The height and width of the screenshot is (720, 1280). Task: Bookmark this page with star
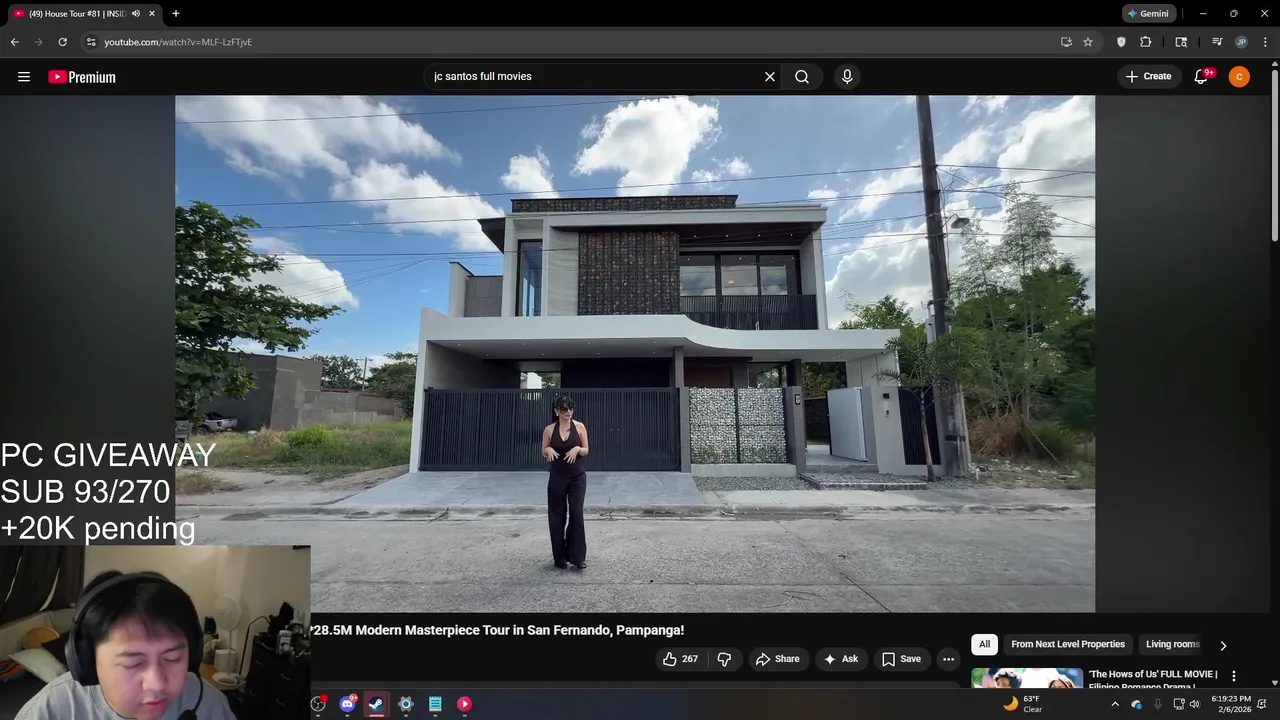(1088, 42)
